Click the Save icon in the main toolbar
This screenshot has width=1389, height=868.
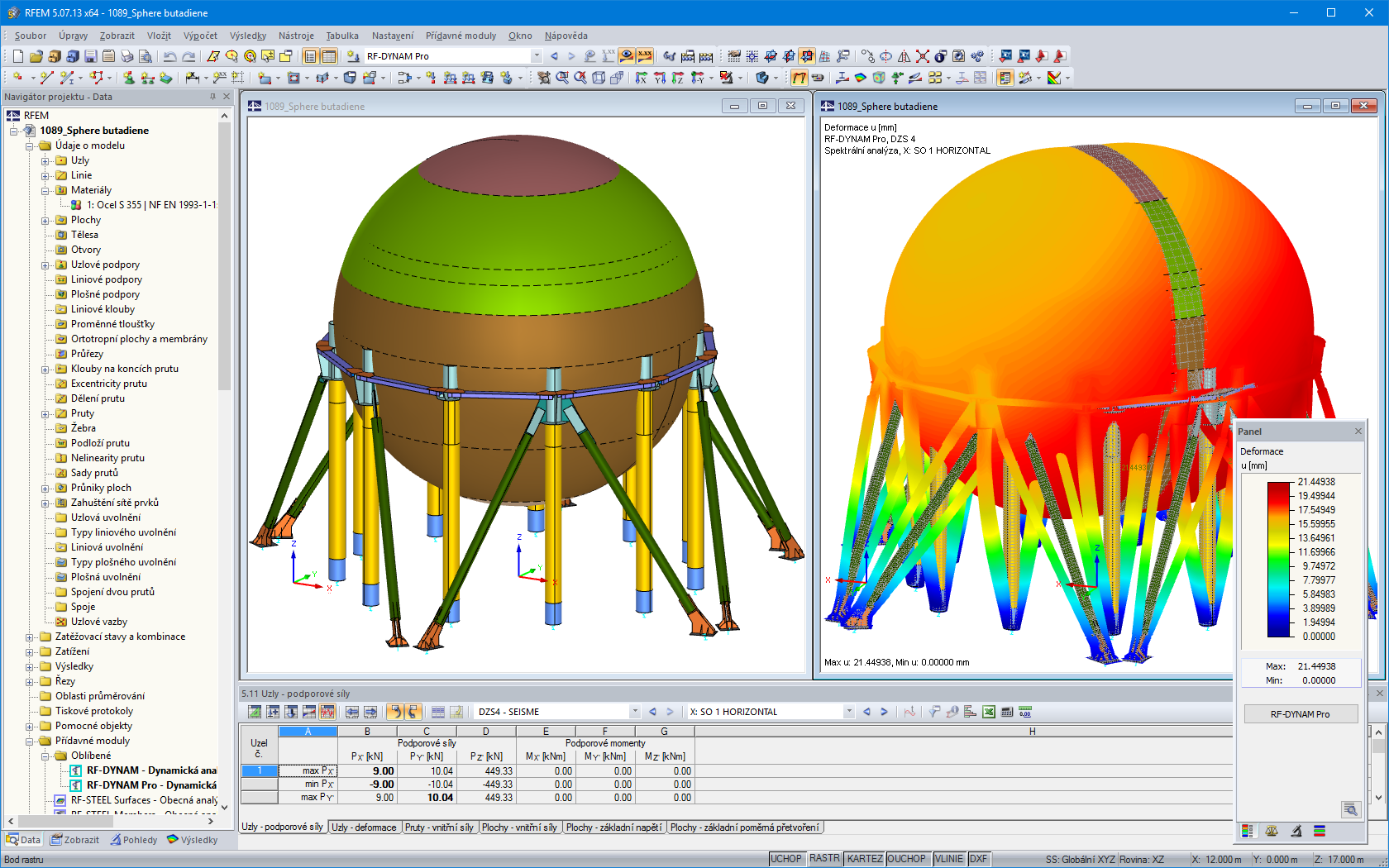[91, 55]
